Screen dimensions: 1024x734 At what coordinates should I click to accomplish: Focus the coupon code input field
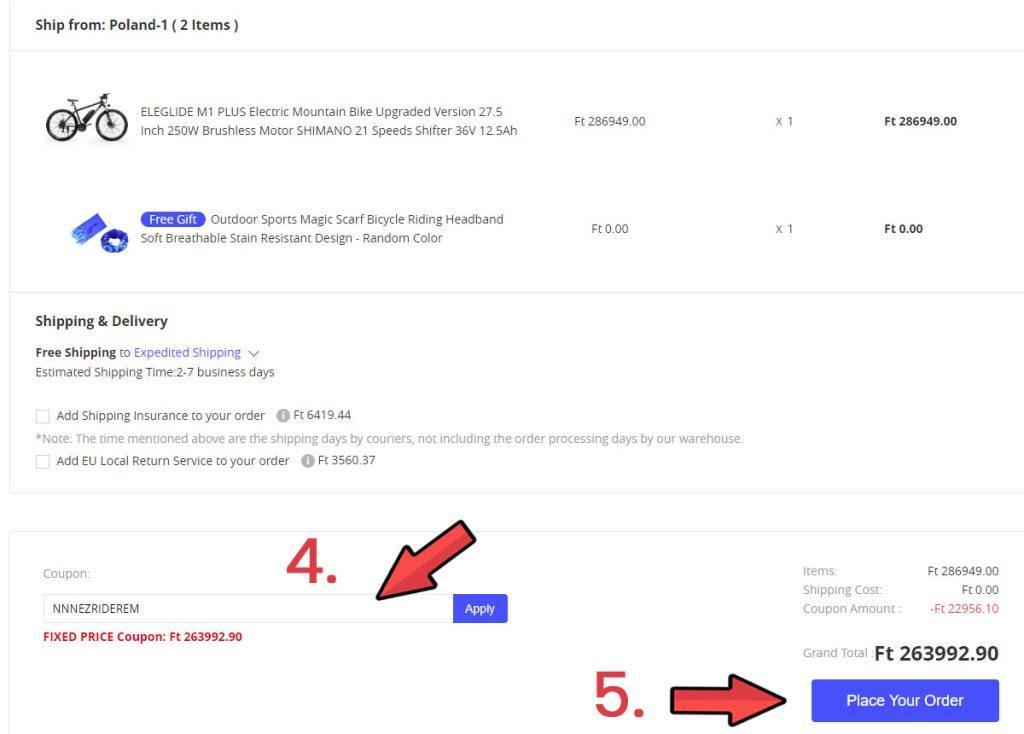[x=248, y=608]
